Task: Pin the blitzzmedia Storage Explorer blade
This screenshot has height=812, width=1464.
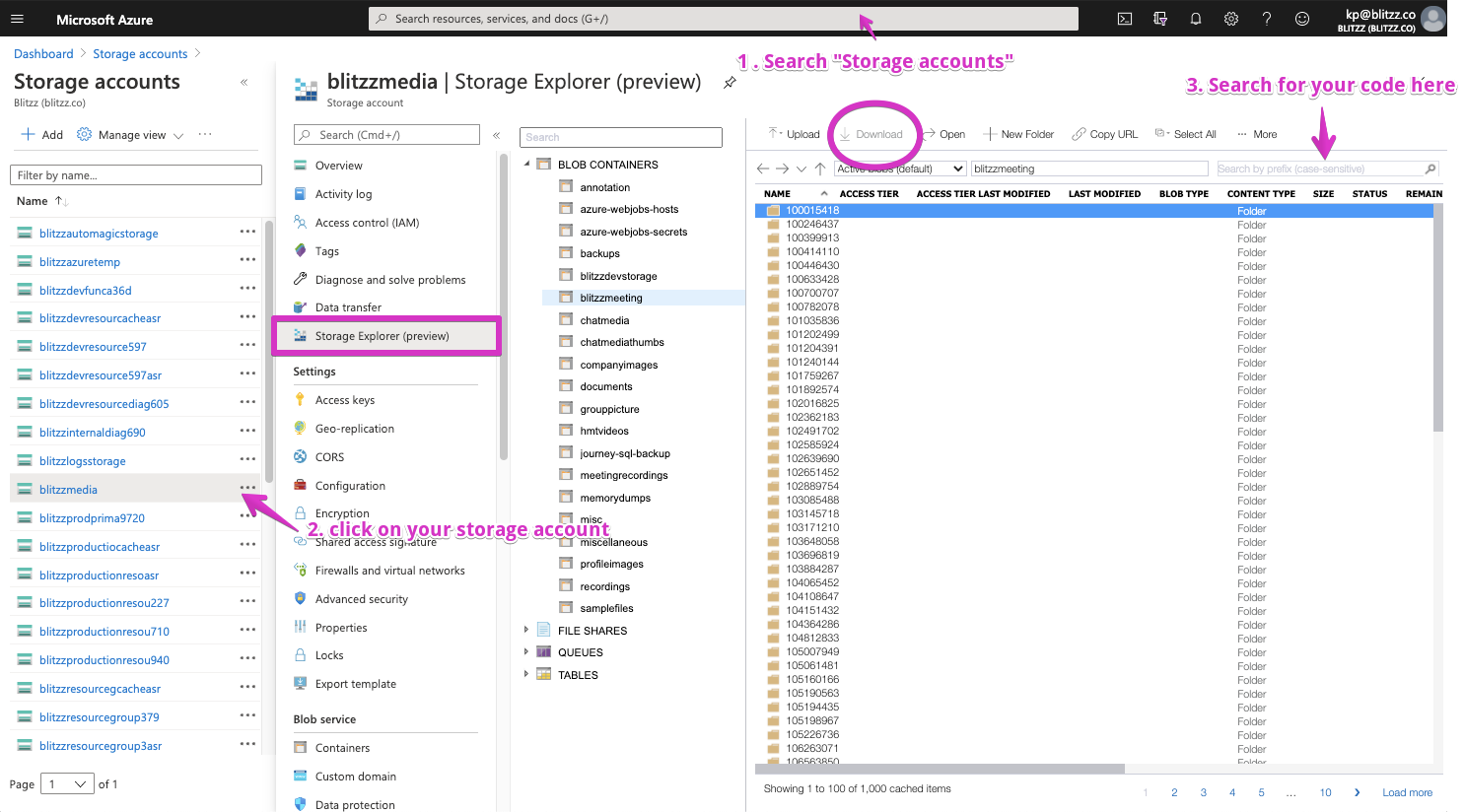Action: coord(730,83)
